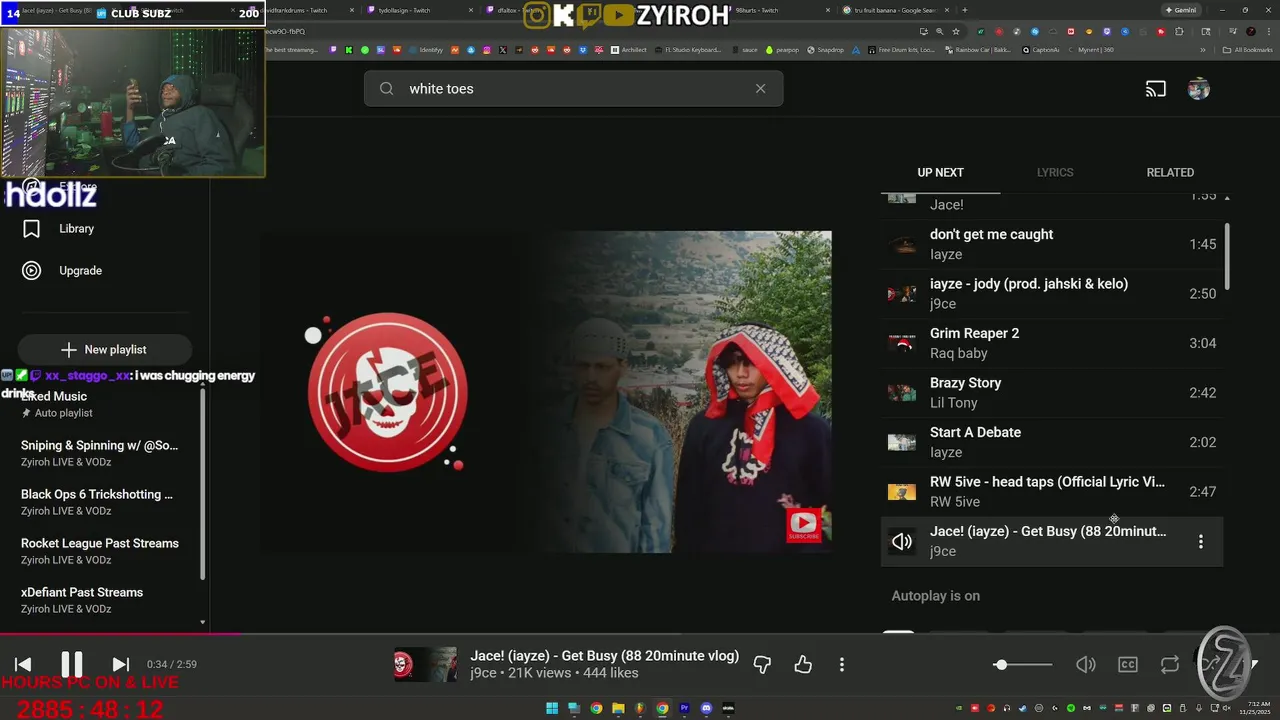Open File Explorer from the taskbar

point(618,708)
